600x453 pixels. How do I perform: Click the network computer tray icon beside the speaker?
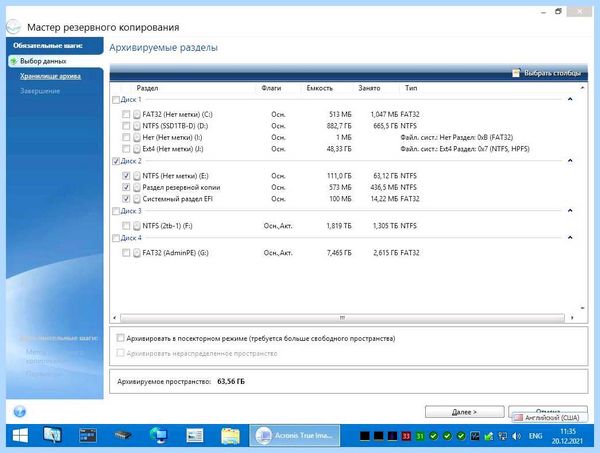tap(502, 436)
